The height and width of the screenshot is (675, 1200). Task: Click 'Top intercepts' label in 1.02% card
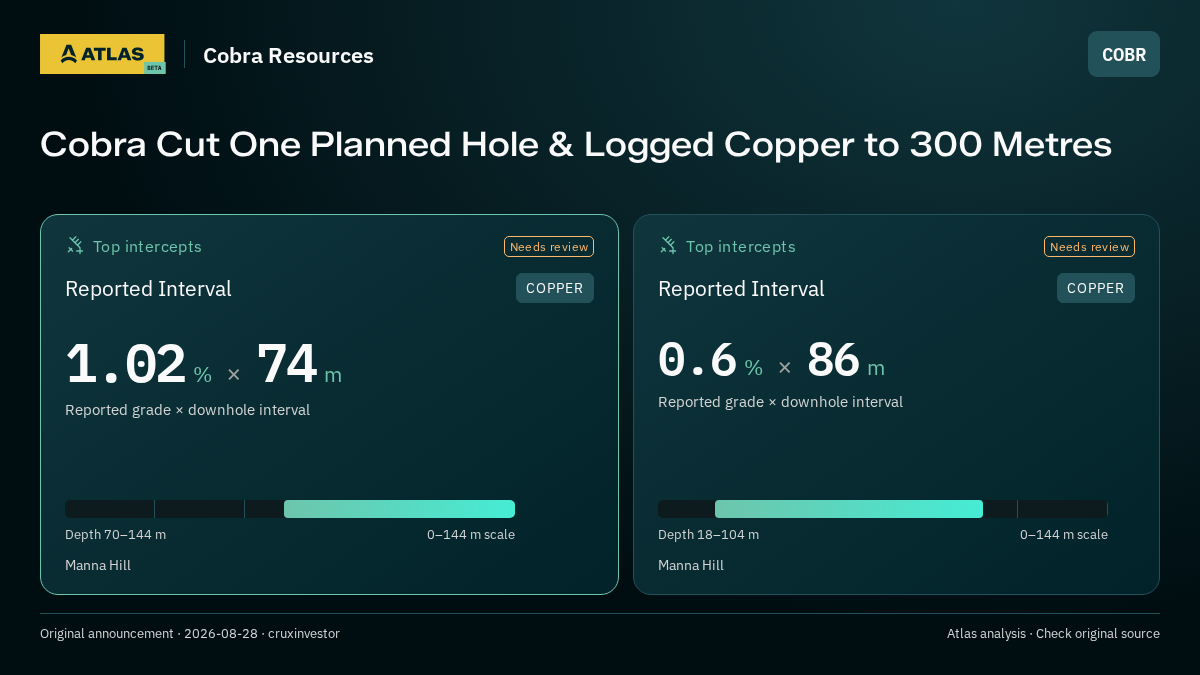coord(147,247)
